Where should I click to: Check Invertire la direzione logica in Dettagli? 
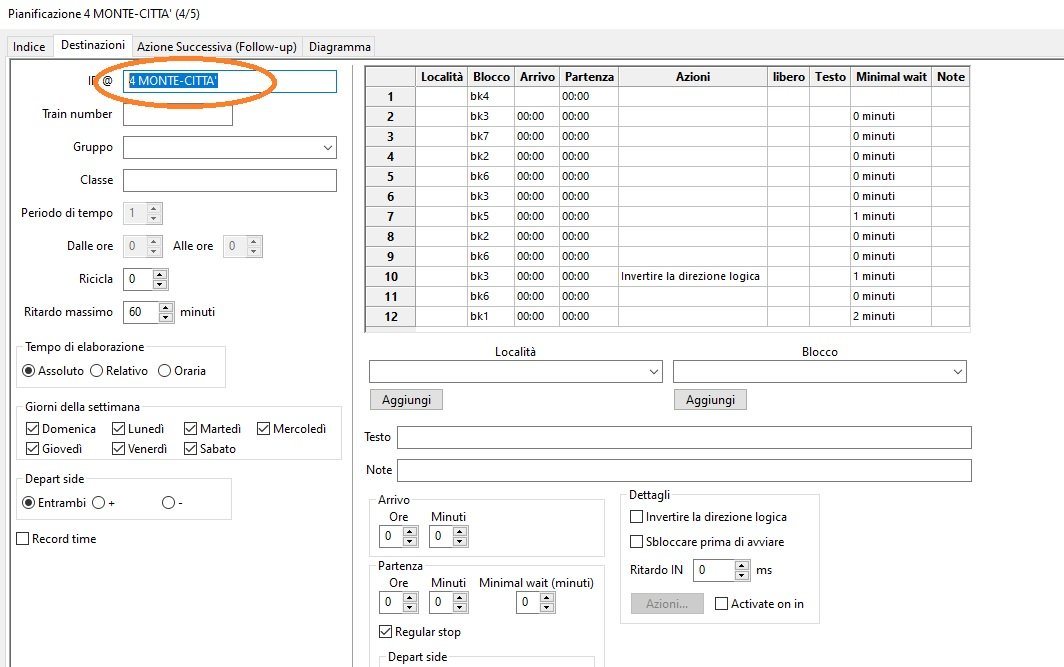click(637, 517)
